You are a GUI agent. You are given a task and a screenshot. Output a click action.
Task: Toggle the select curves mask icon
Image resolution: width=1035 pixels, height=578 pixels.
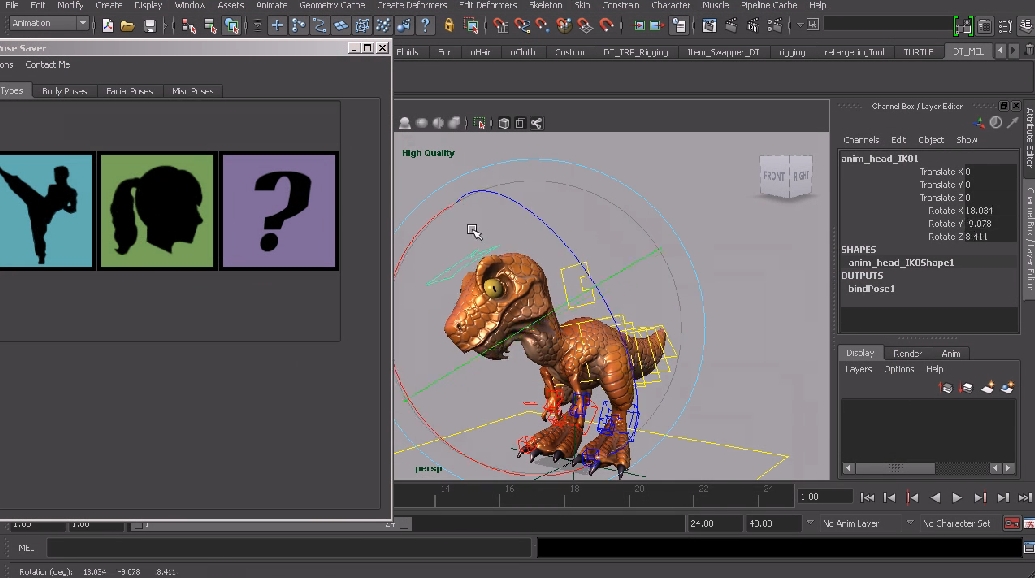pyautogui.click(x=319, y=26)
